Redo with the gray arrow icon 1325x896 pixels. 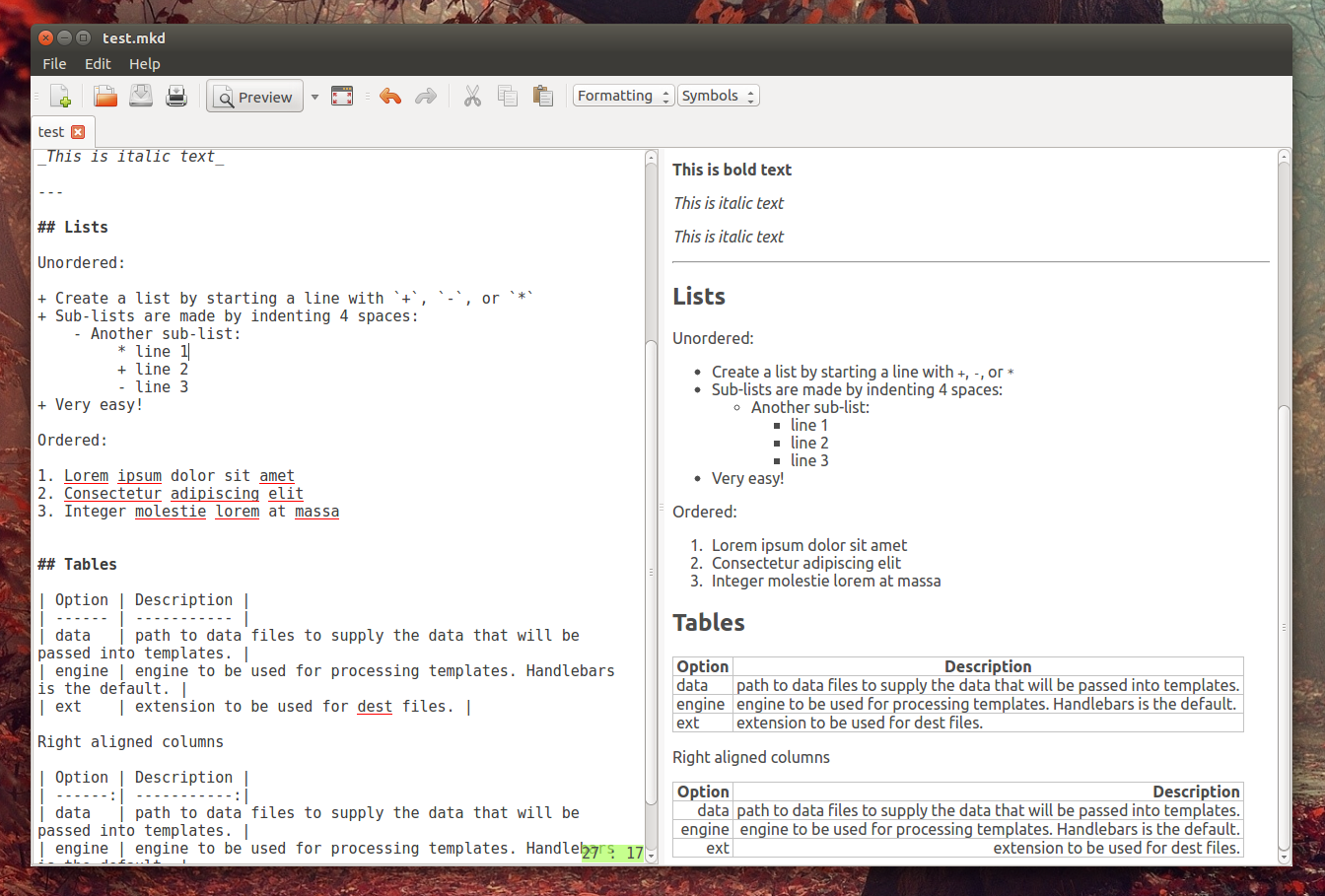coord(426,96)
